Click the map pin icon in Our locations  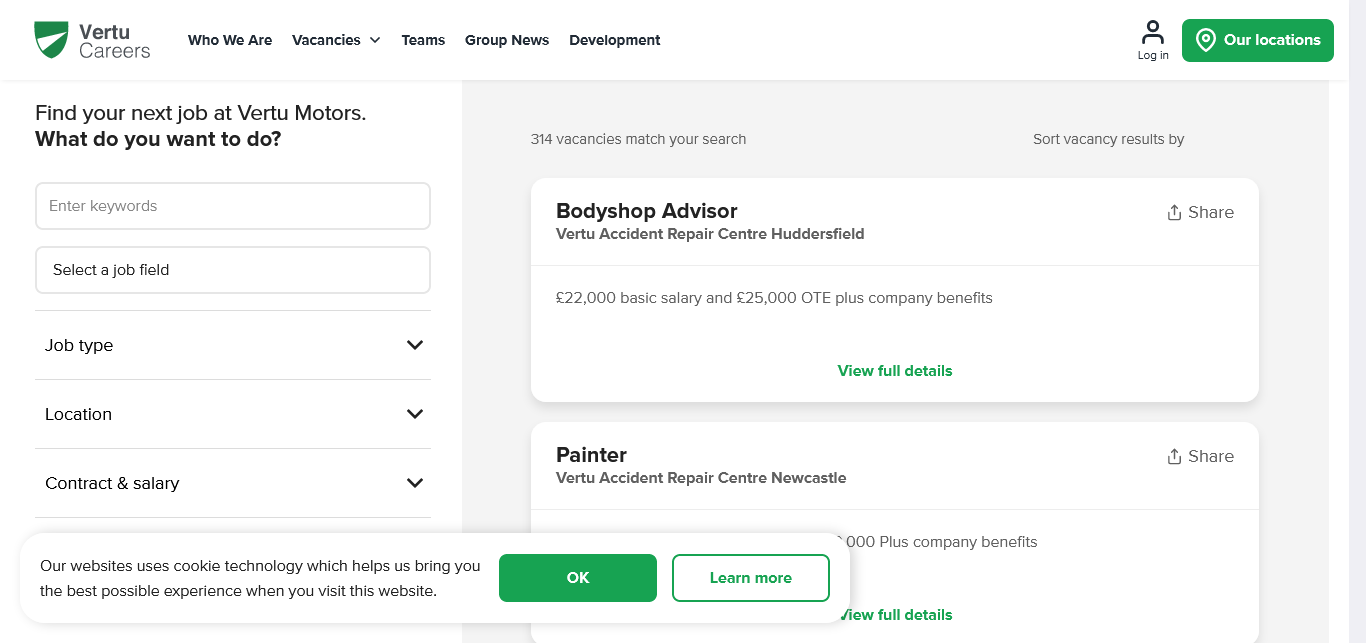(1206, 41)
